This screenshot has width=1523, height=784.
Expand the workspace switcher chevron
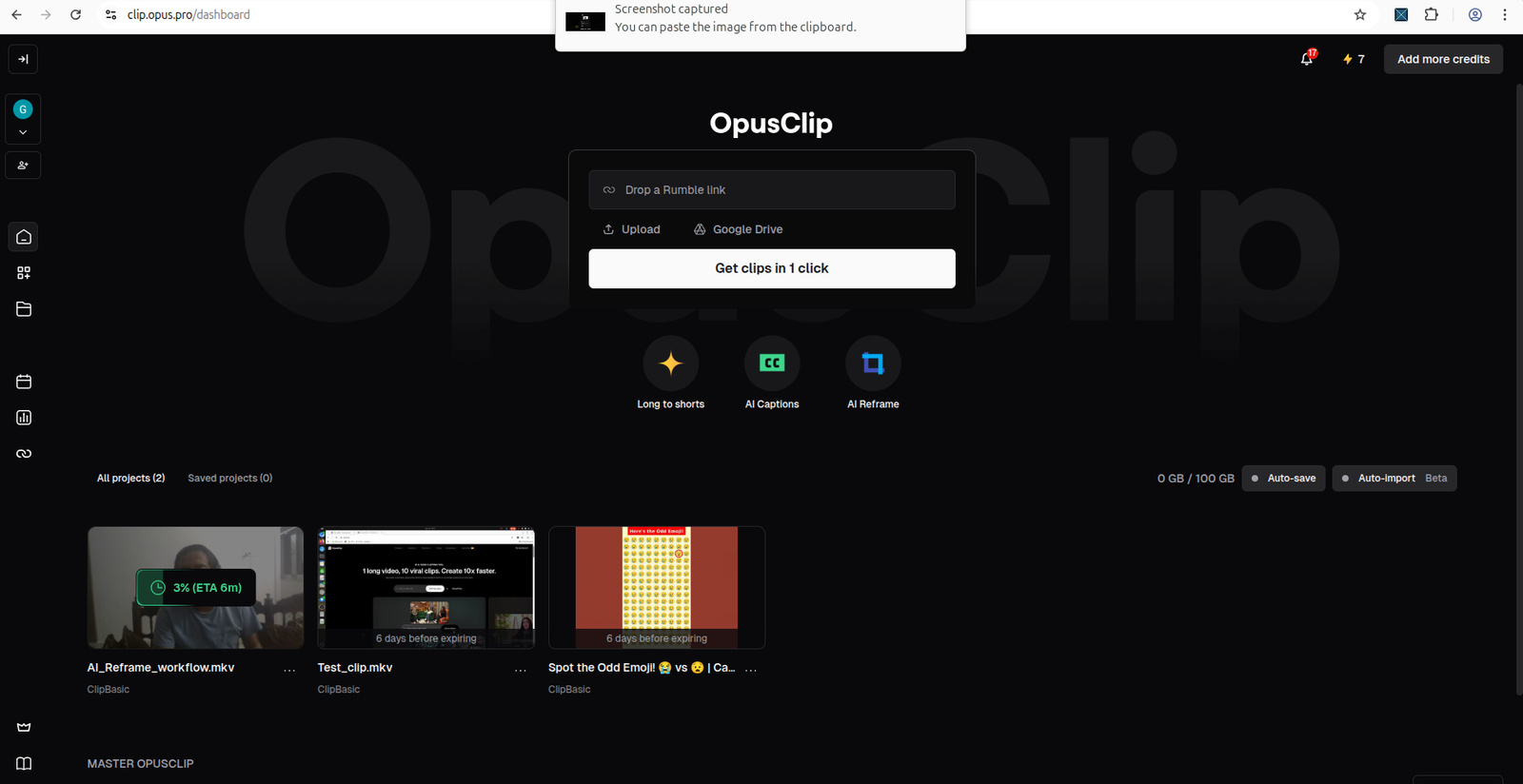pos(23,132)
